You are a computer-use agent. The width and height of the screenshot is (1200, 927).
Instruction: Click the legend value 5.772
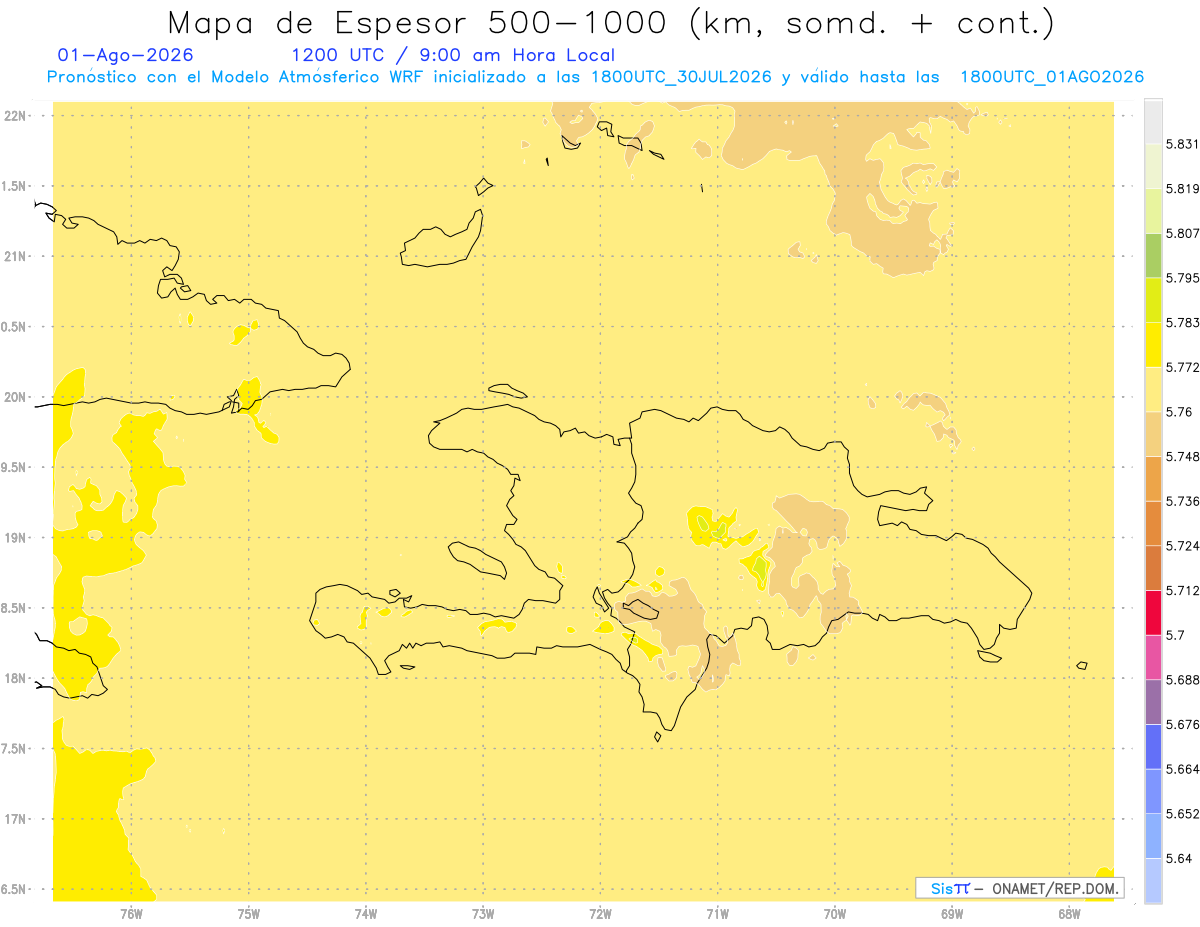(x=1182, y=367)
